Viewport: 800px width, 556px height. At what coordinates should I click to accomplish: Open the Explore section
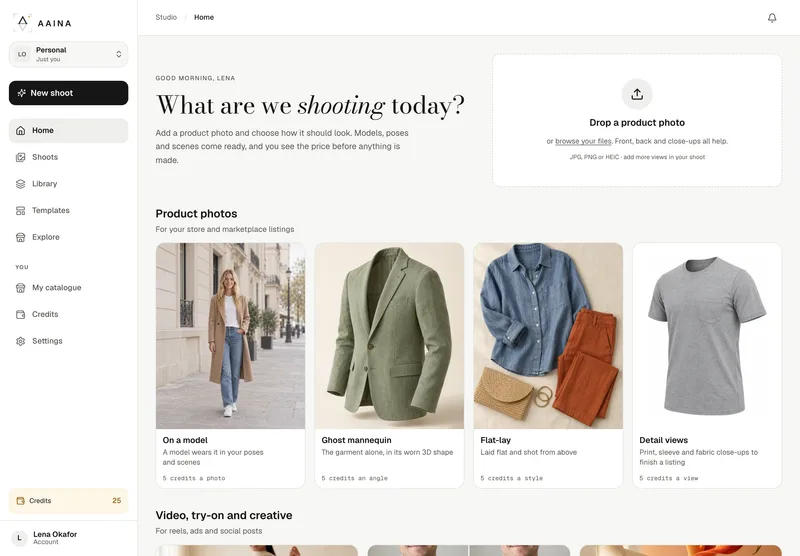coord(68,237)
